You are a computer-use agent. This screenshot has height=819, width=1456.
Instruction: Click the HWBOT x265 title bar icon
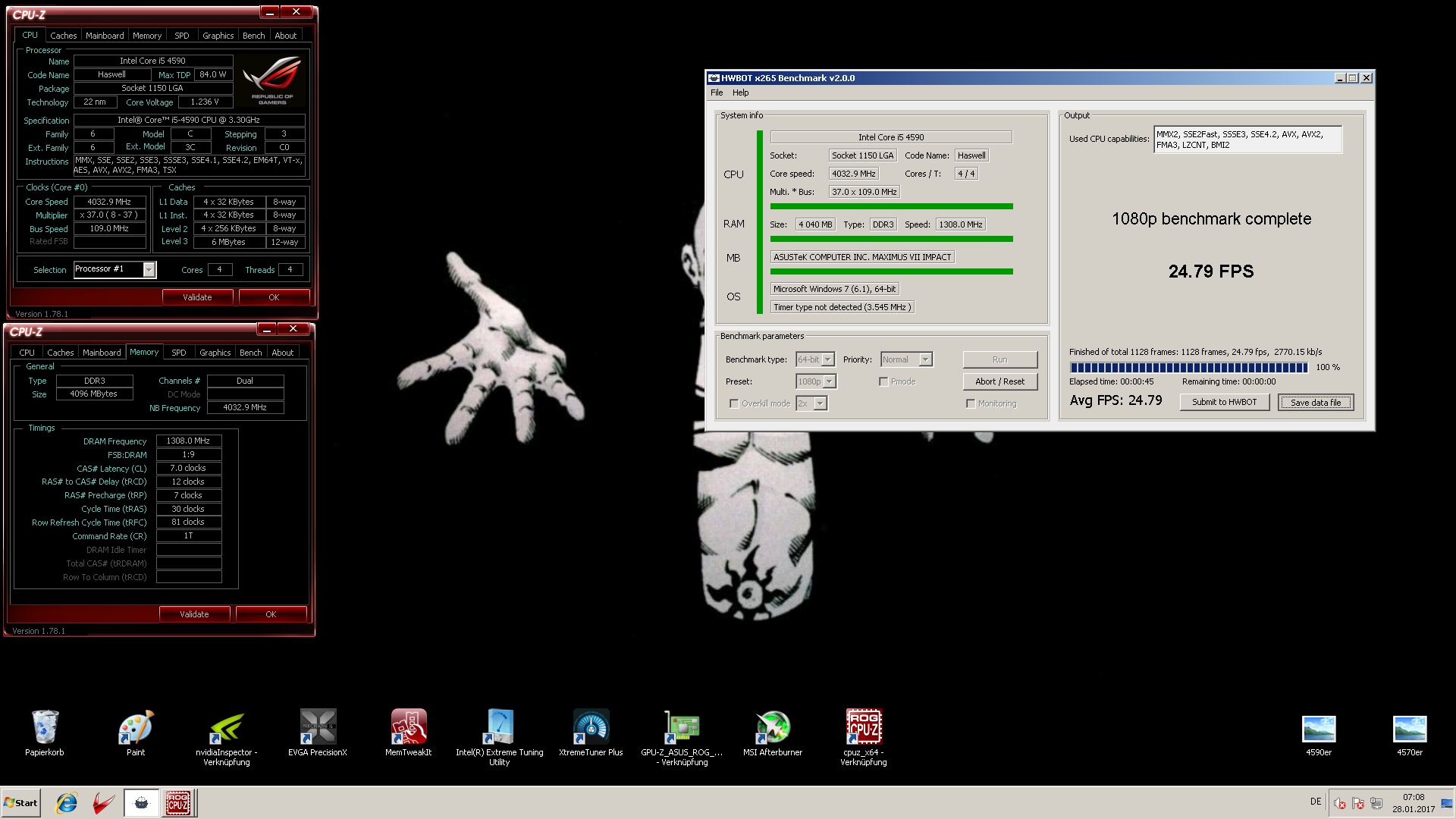pos(714,78)
